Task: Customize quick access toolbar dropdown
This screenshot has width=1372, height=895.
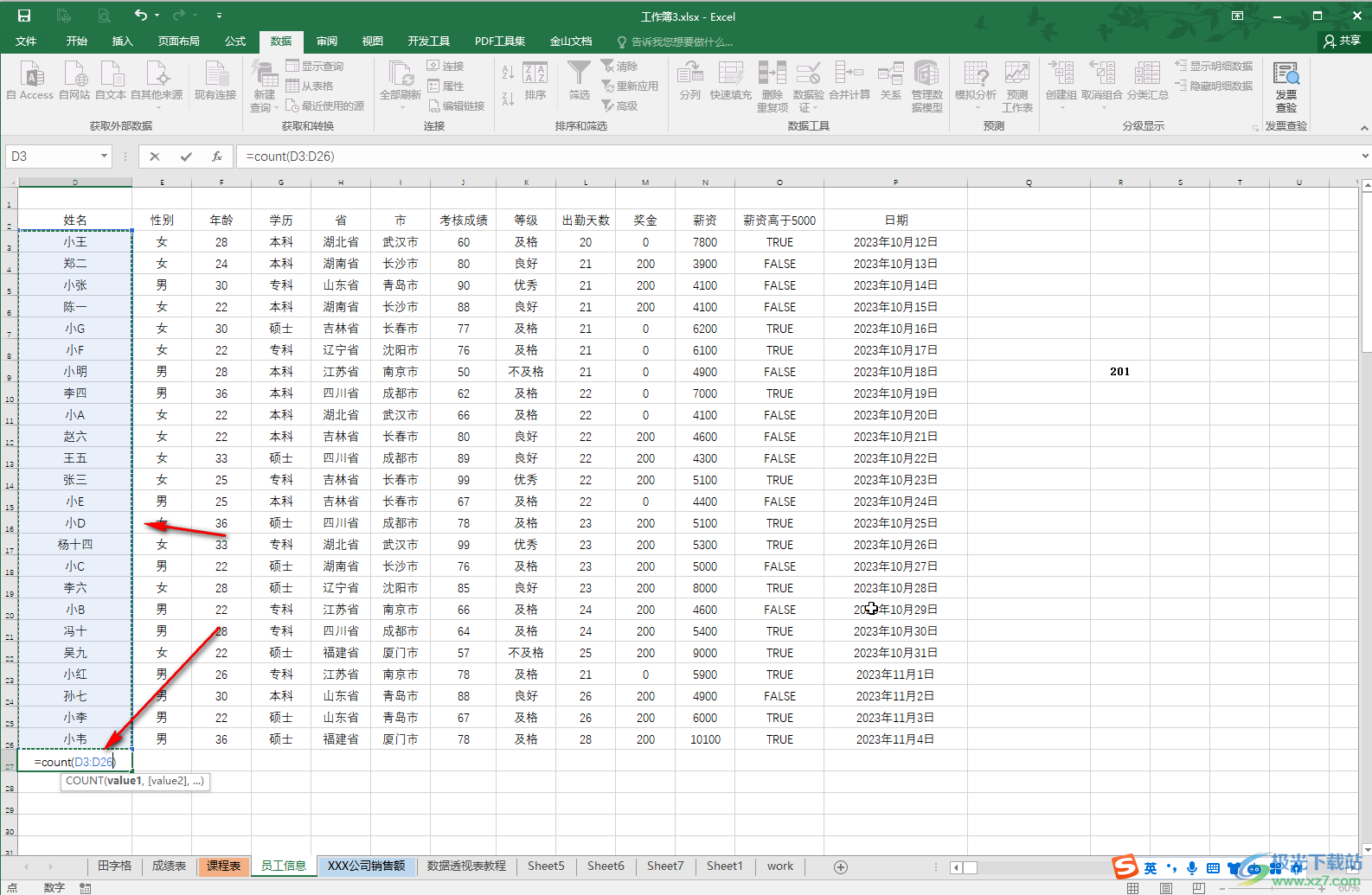Action: click(x=219, y=16)
